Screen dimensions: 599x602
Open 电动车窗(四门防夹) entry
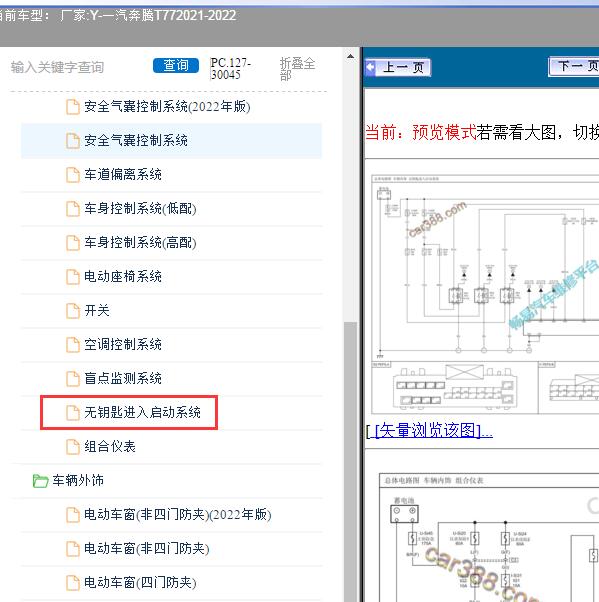[x=140, y=582]
